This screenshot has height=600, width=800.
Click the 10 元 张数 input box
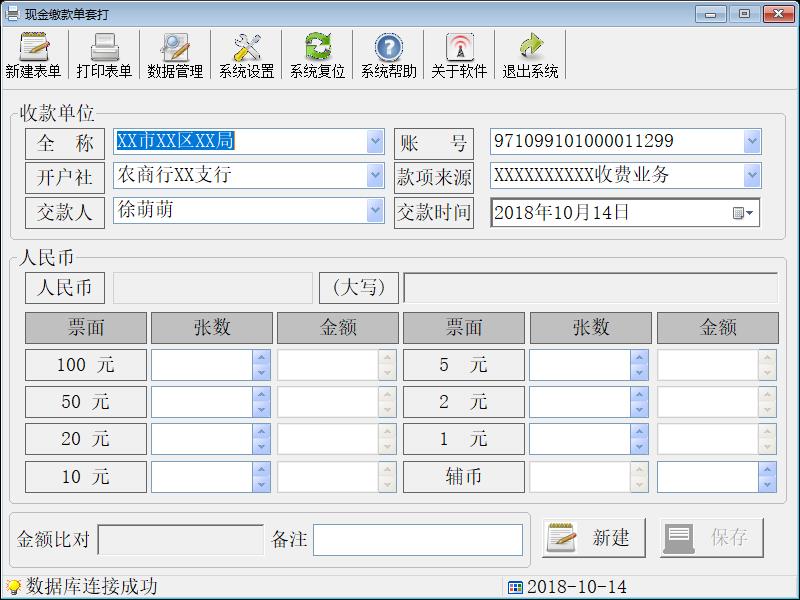[x=202, y=477]
